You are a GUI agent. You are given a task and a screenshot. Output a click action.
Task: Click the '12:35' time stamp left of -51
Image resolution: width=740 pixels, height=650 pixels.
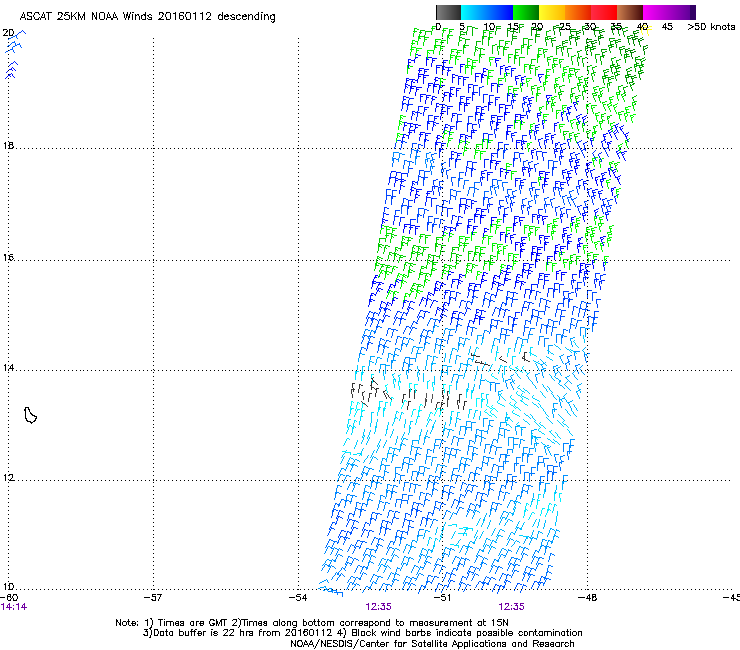pyautogui.click(x=378, y=607)
